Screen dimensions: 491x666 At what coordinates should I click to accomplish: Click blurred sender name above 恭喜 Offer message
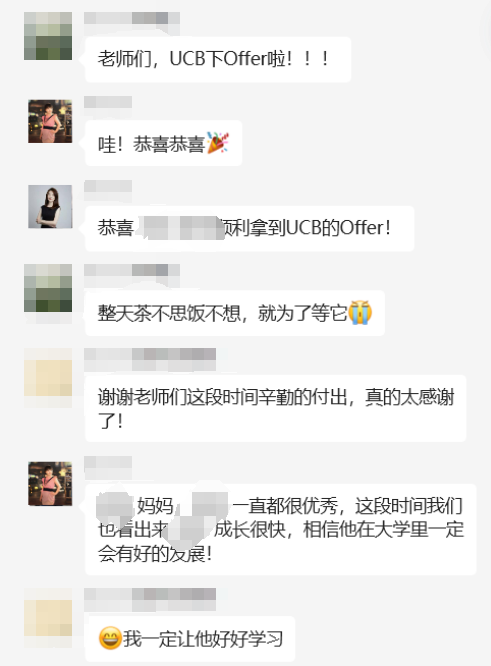tap(108, 186)
